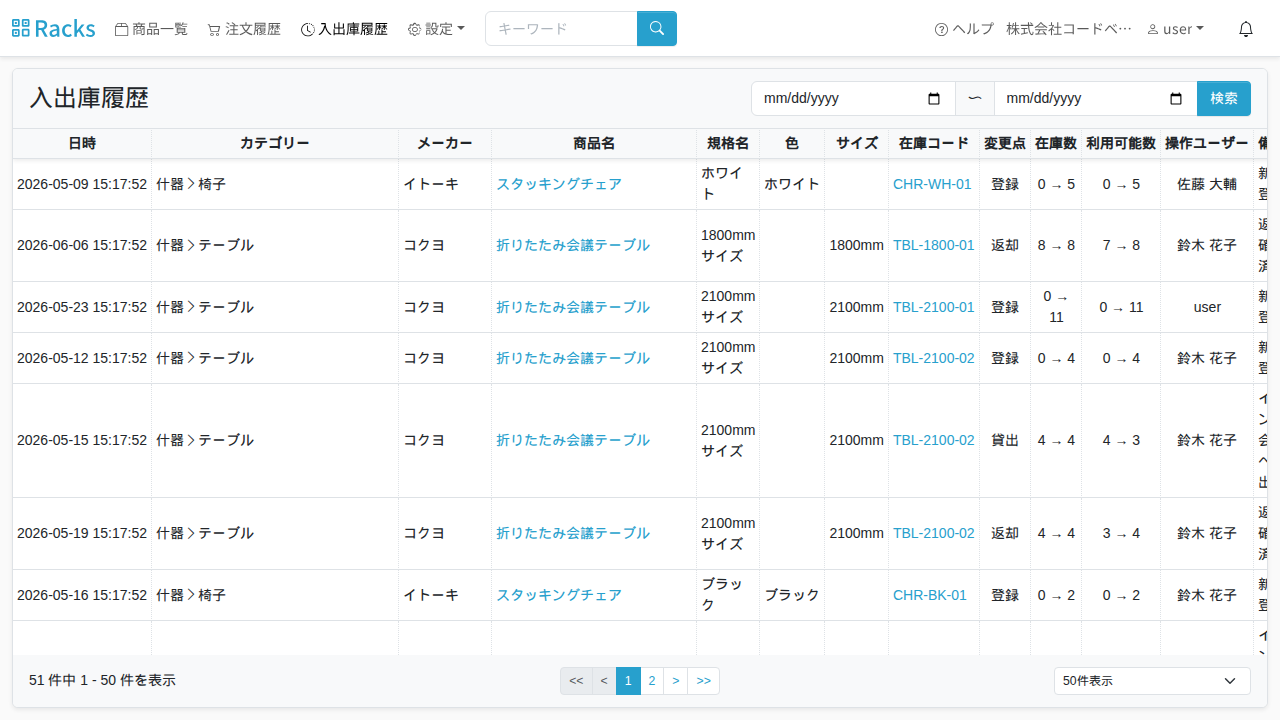Image resolution: width=1280 pixels, height=720 pixels.
Task: Open the end date calendar picker icon
Action: 1177,99
